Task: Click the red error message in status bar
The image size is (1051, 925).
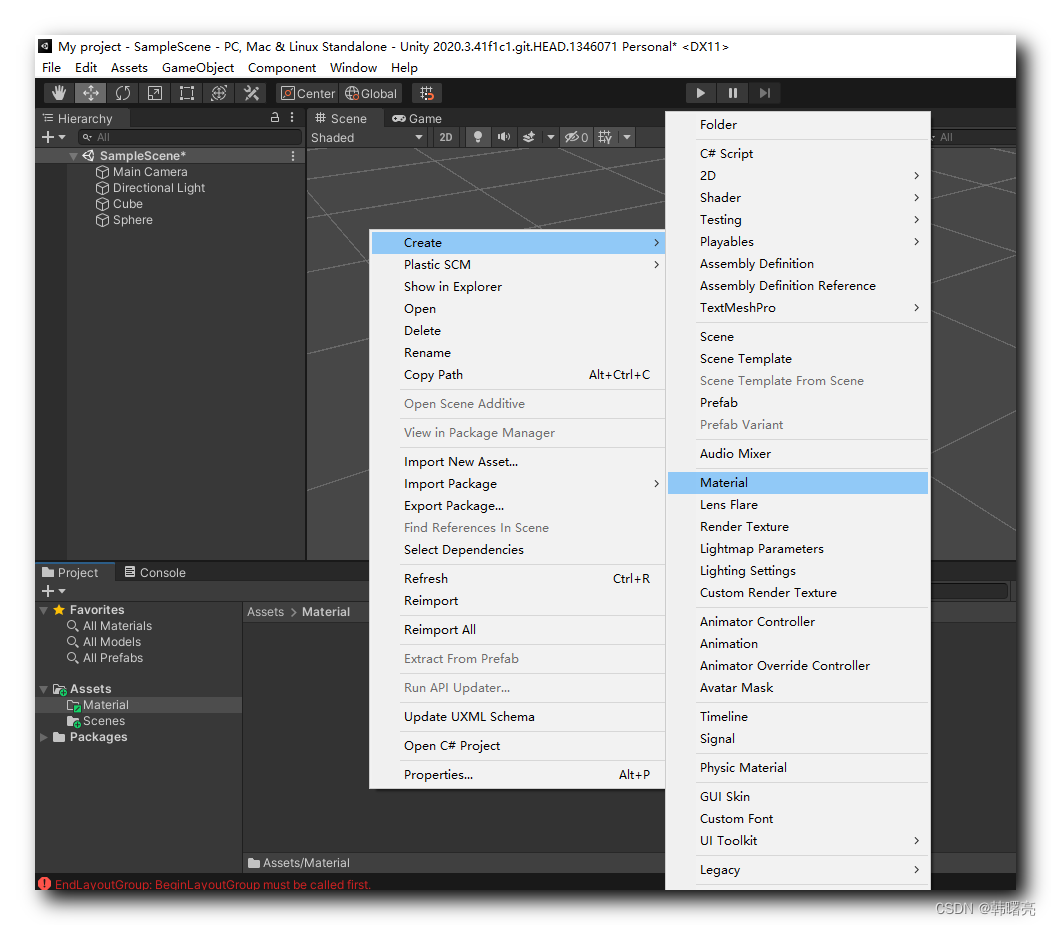Action: [212, 885]
